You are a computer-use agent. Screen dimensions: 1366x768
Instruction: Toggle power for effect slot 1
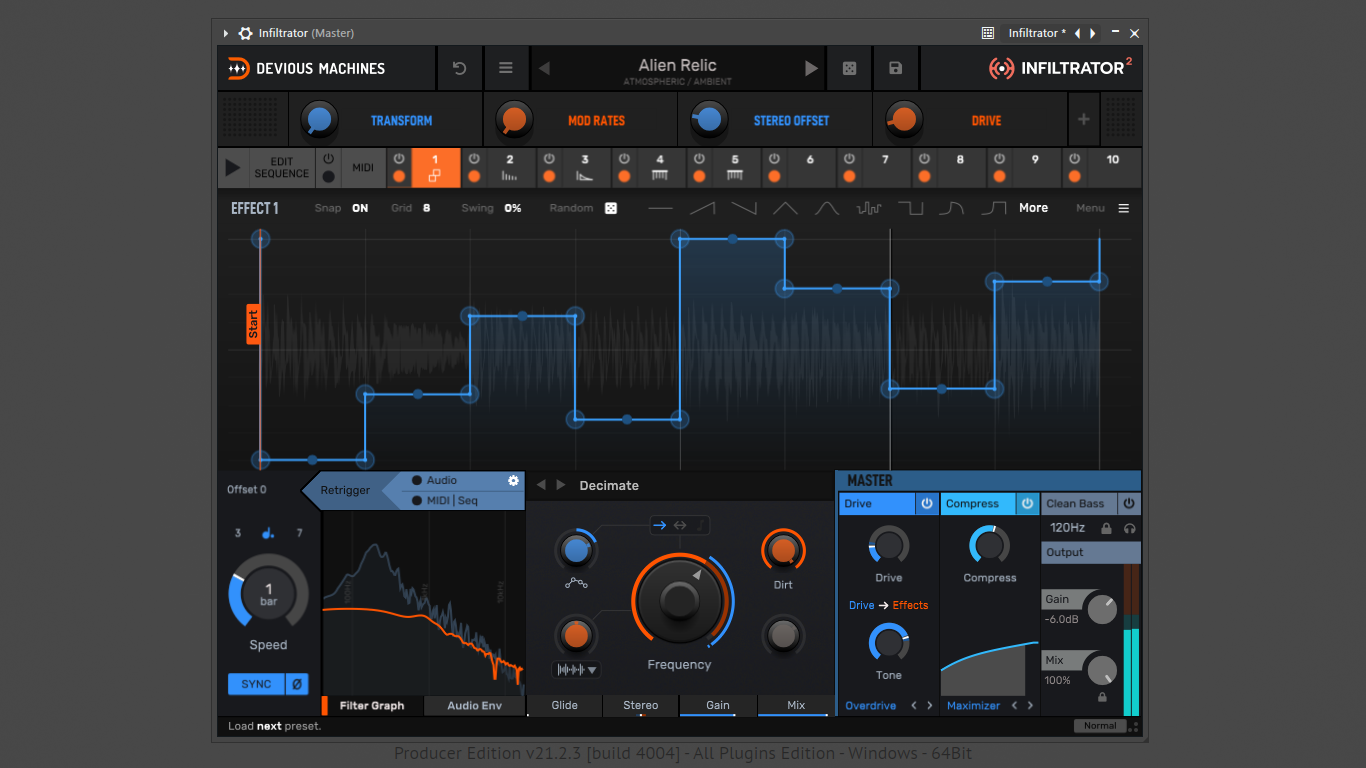pos(399,159)
